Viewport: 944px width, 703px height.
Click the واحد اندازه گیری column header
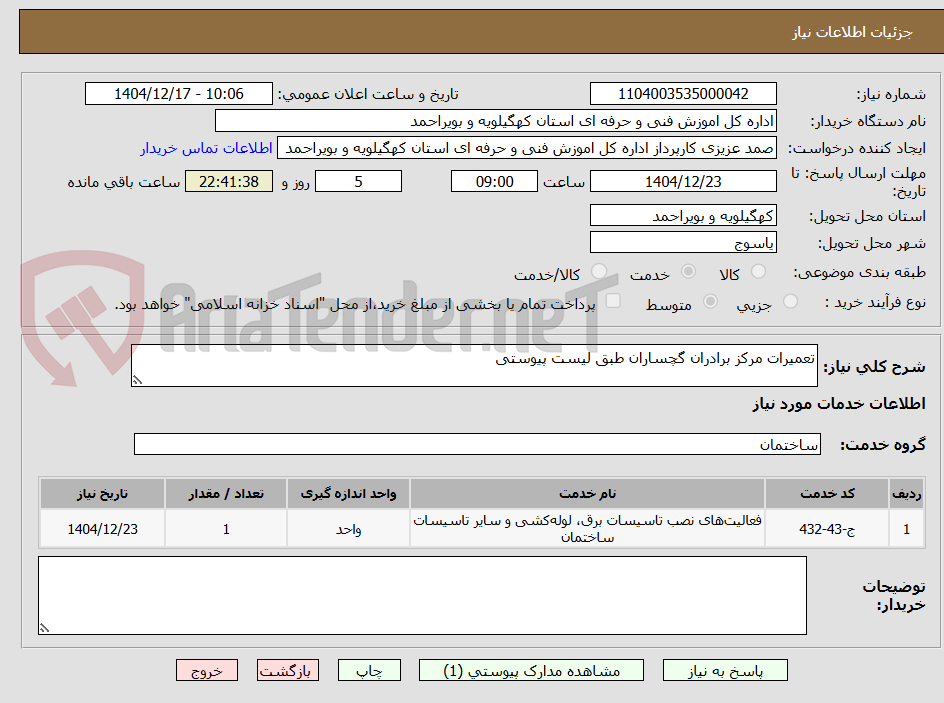tap(349, 494)
